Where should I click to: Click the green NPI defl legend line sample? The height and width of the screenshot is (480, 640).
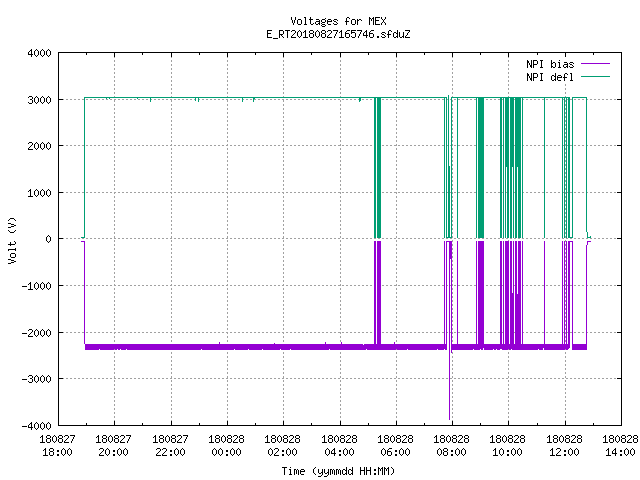coord(595,77)
